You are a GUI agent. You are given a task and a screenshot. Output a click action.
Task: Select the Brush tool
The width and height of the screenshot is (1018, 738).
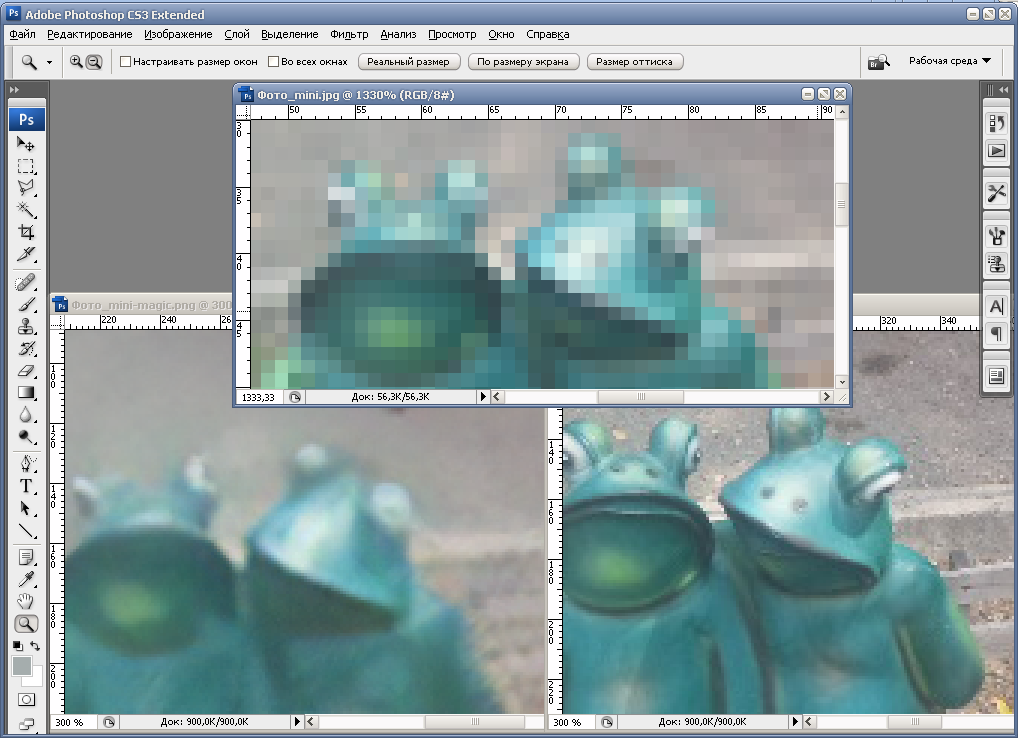(26, 304)
